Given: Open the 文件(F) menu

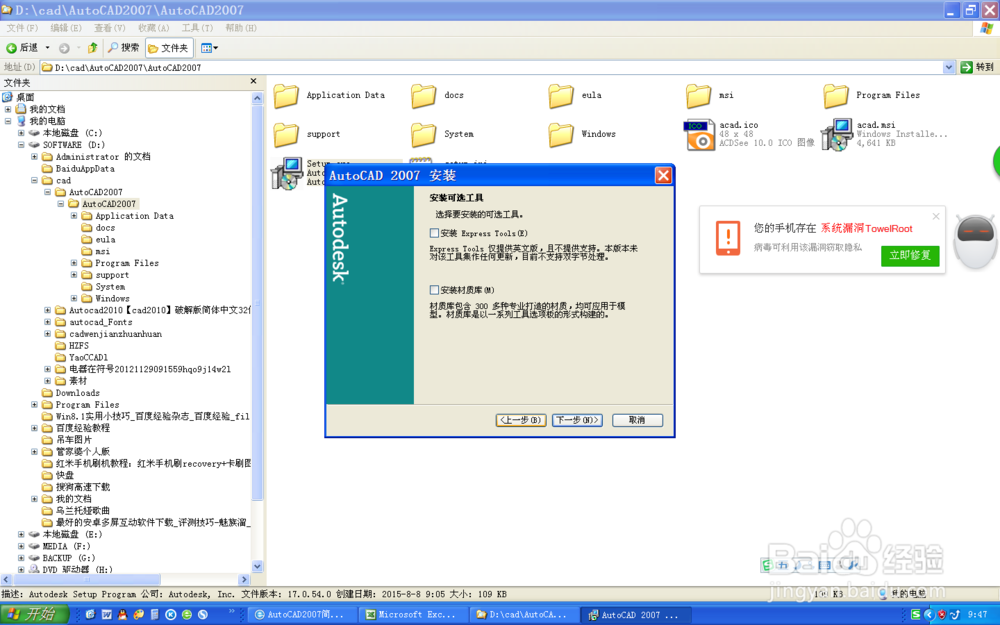Looking at the screenshot, I should [22, 28].
